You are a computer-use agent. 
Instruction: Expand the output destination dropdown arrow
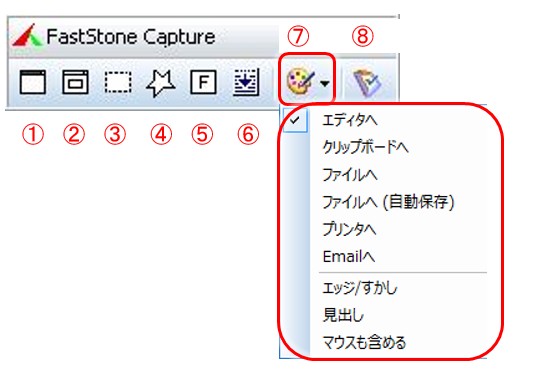coord(325,83)
